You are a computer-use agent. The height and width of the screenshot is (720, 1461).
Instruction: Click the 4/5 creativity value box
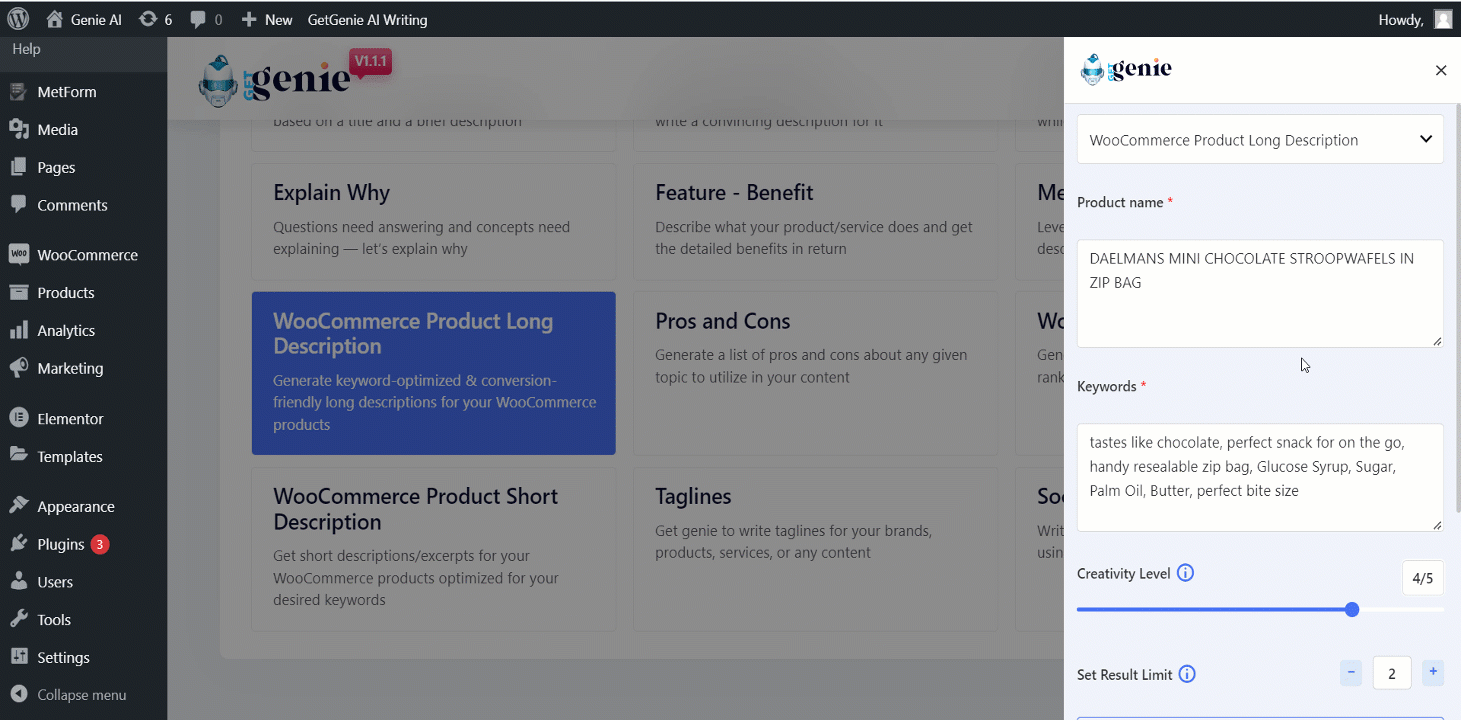click(x=1423, y=578)
